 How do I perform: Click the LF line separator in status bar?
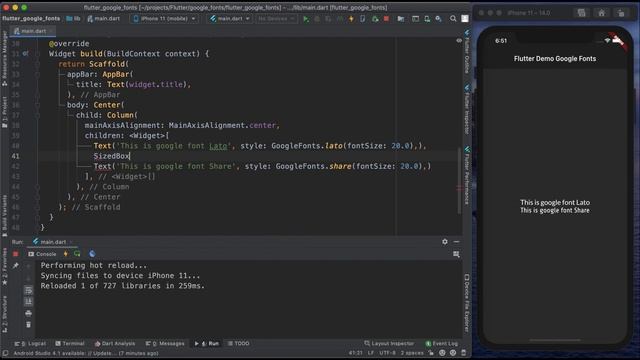pos(371,353)
